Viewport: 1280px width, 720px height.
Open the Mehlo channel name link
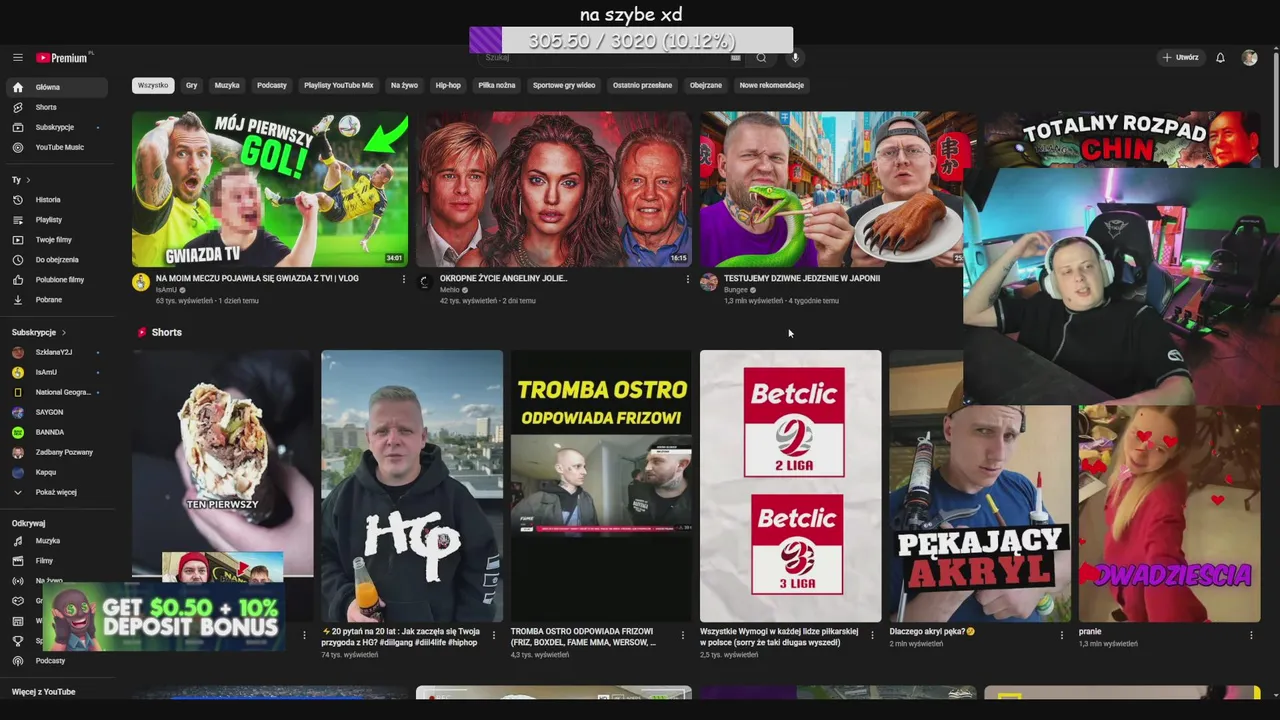click(x=450, y=290)
